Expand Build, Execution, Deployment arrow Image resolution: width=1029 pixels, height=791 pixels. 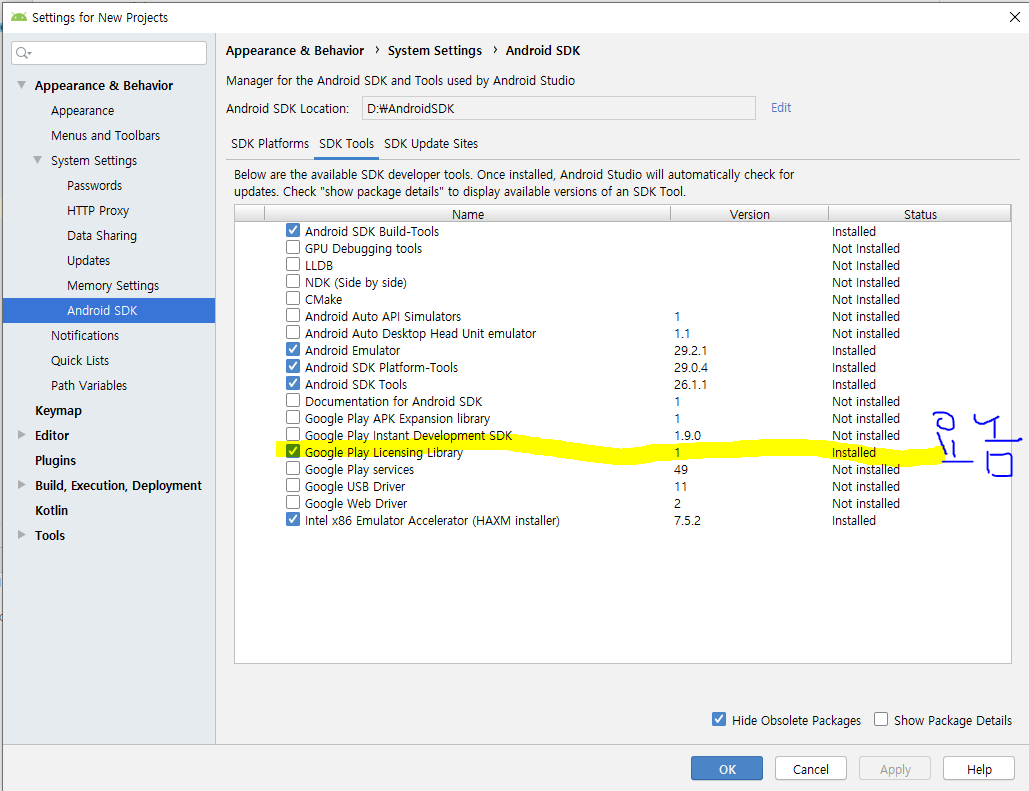22,484
